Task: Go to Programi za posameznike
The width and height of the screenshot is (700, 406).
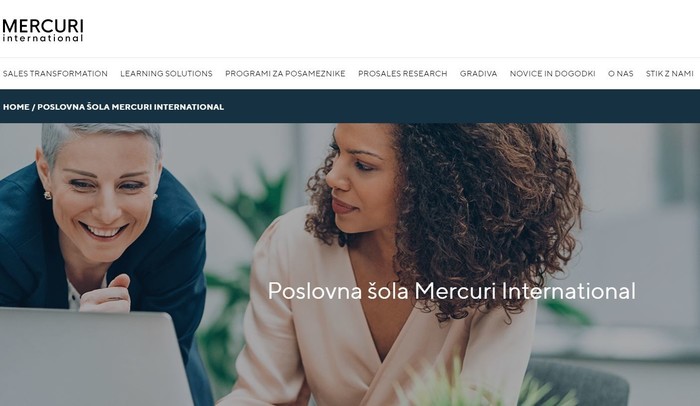Action: point(285,74)
